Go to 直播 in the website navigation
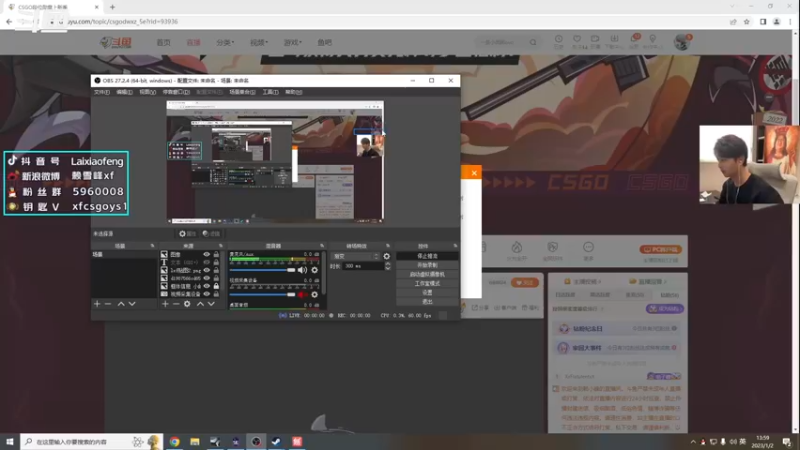Screen dimensions: 800x450 193,43
